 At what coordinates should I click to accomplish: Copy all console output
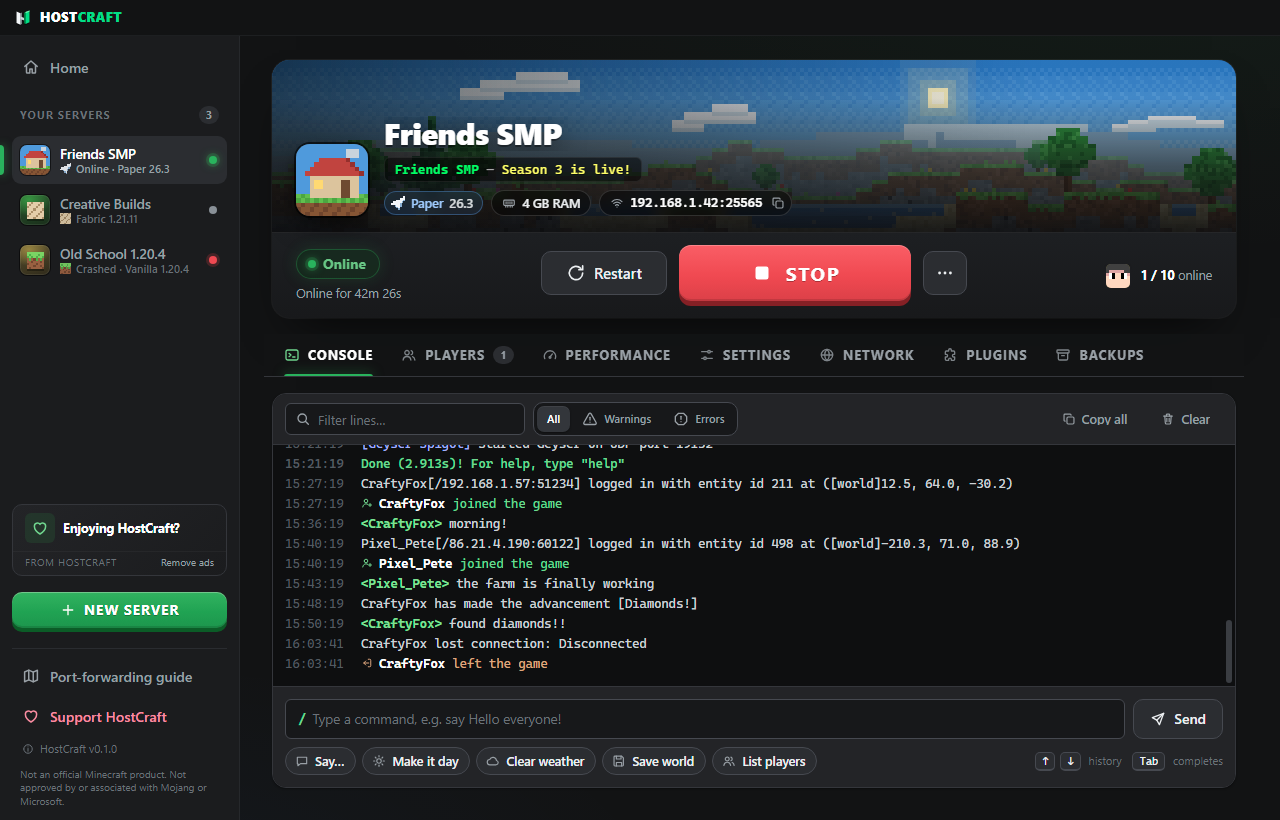click(1095, 419)
